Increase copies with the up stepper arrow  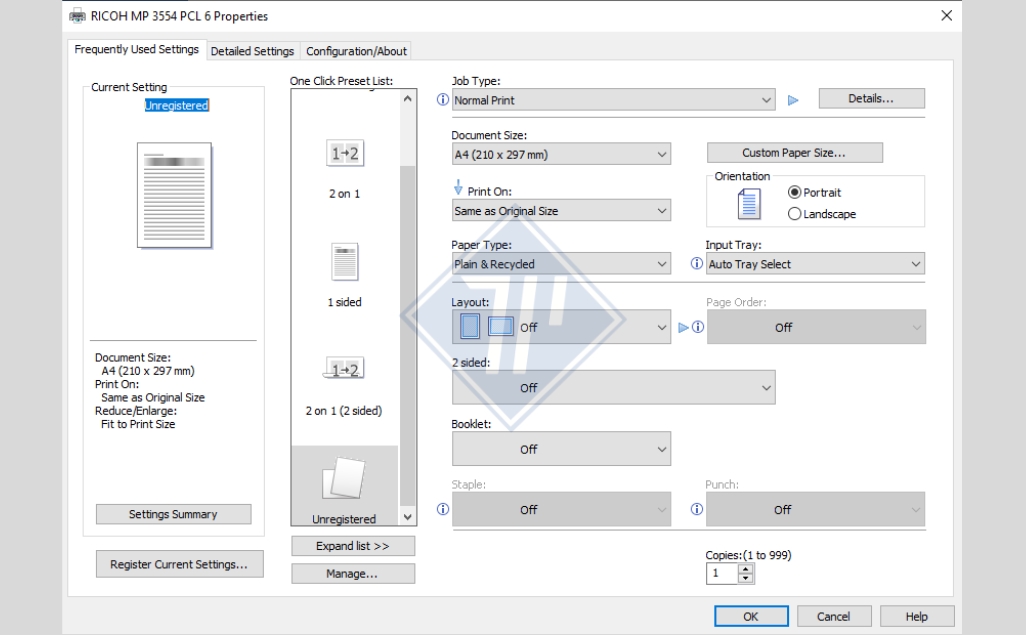(x=745, y=569)
